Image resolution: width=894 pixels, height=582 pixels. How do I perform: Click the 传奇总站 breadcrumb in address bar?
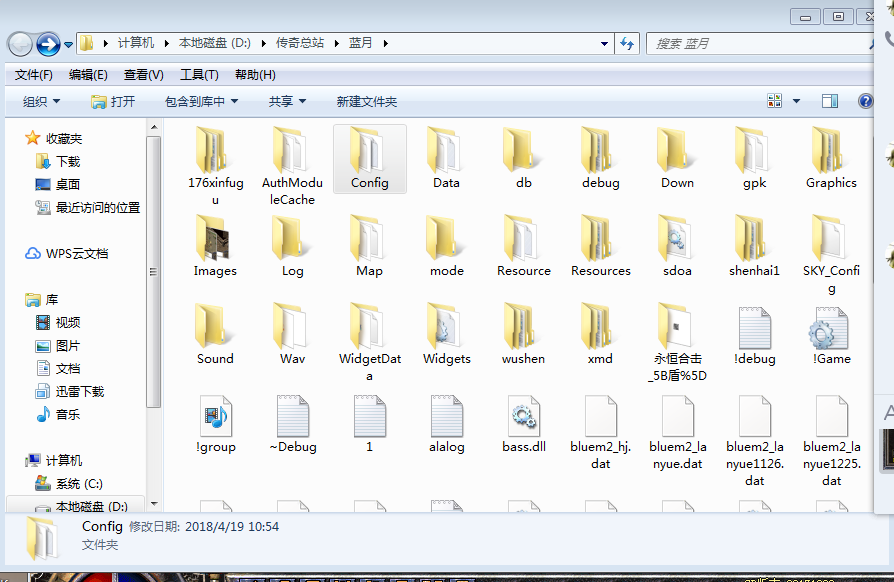click(x=303, y=43)
